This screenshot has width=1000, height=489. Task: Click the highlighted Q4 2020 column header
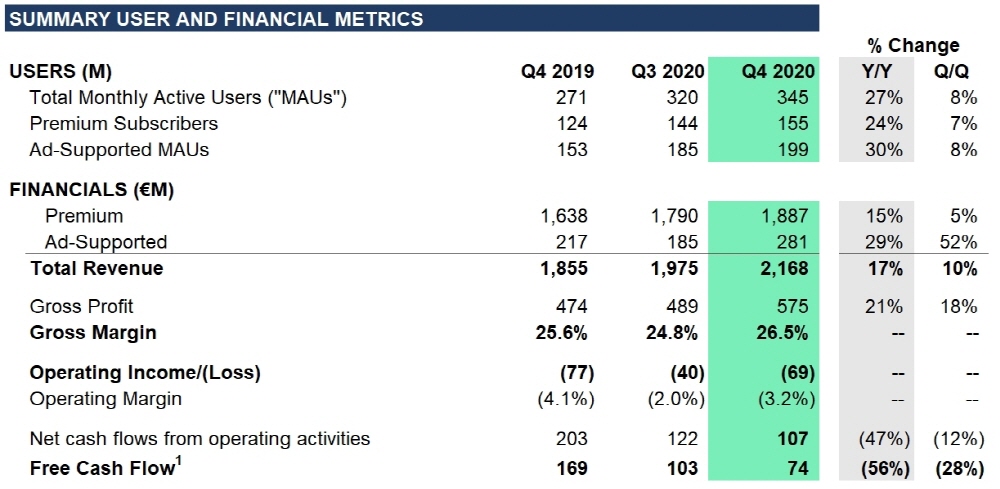(x=778, y=72)
